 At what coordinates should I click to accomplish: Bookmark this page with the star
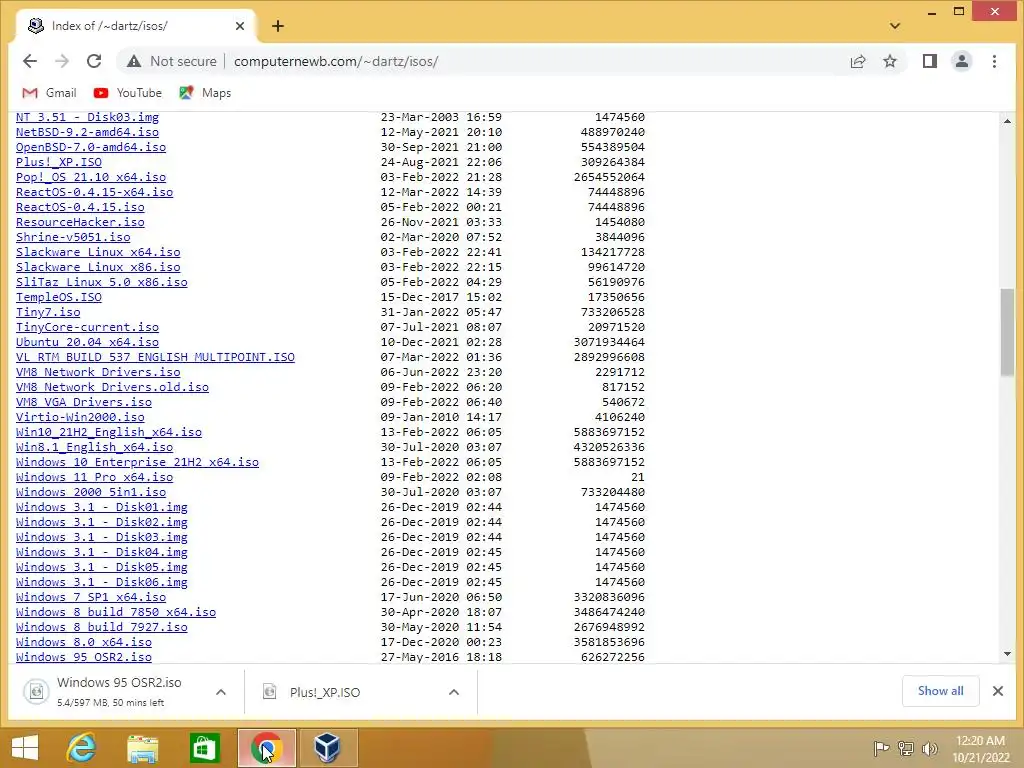pyautogui.click(x=889, y=61)
